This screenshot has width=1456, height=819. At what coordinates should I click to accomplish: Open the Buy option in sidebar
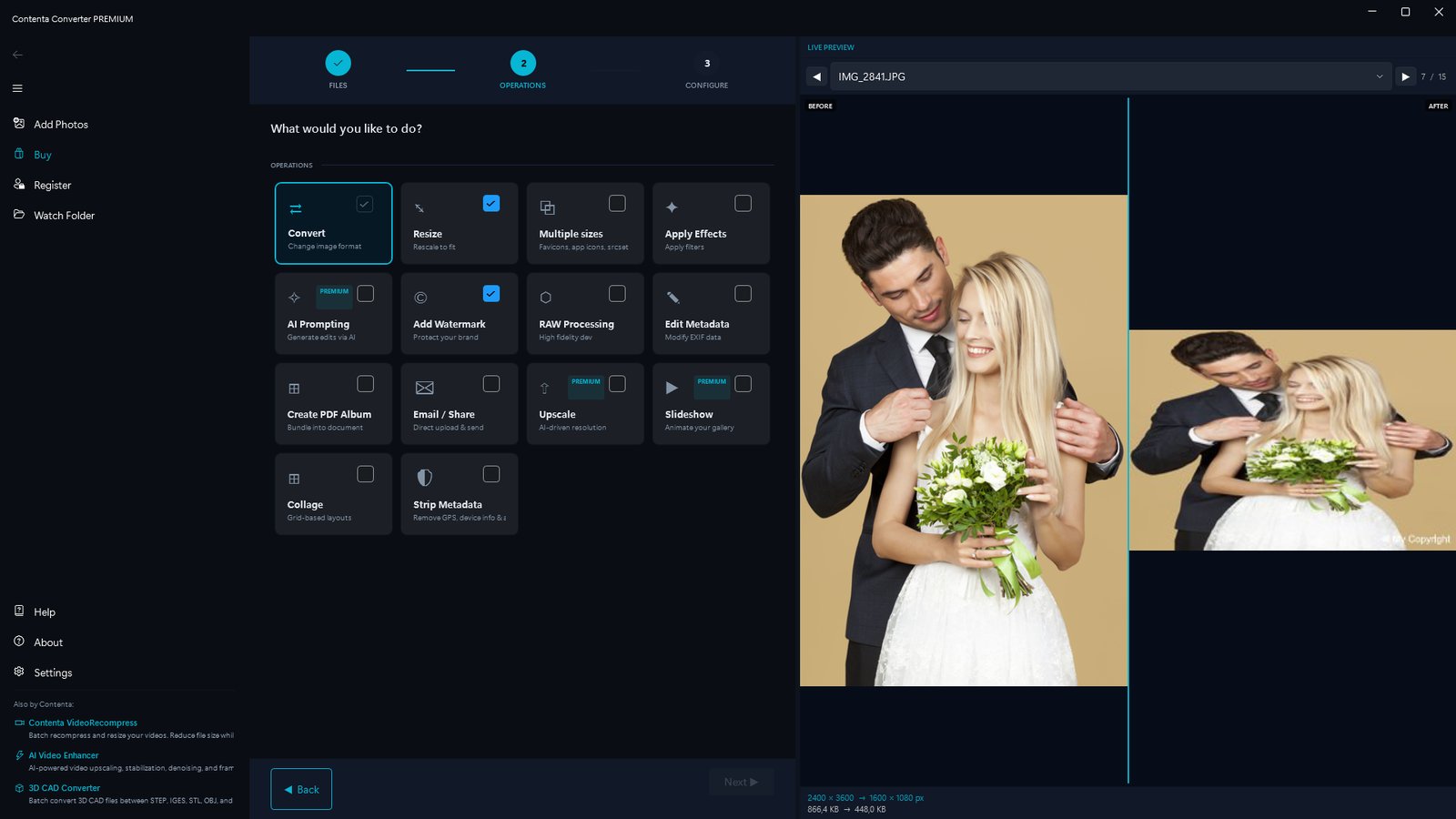43,155
